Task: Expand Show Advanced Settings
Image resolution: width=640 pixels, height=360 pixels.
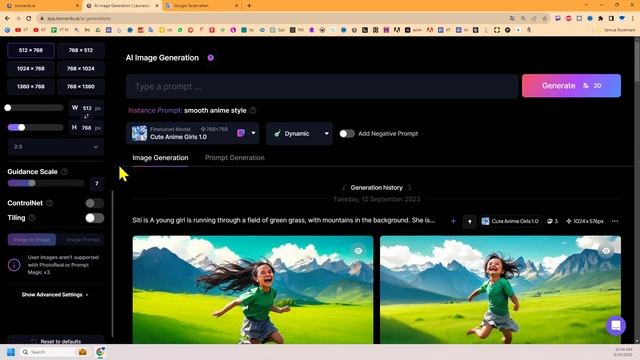Action: click(55, 295)
